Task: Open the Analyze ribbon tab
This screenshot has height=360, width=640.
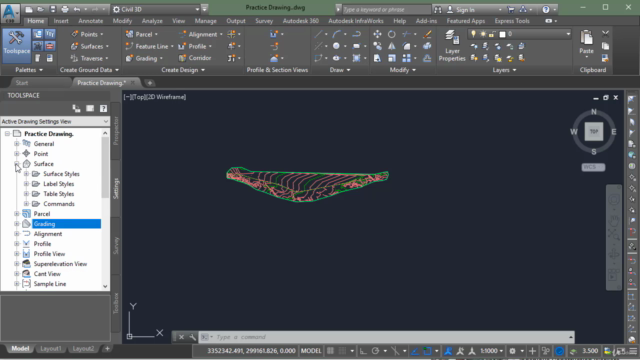Action: 152,21
